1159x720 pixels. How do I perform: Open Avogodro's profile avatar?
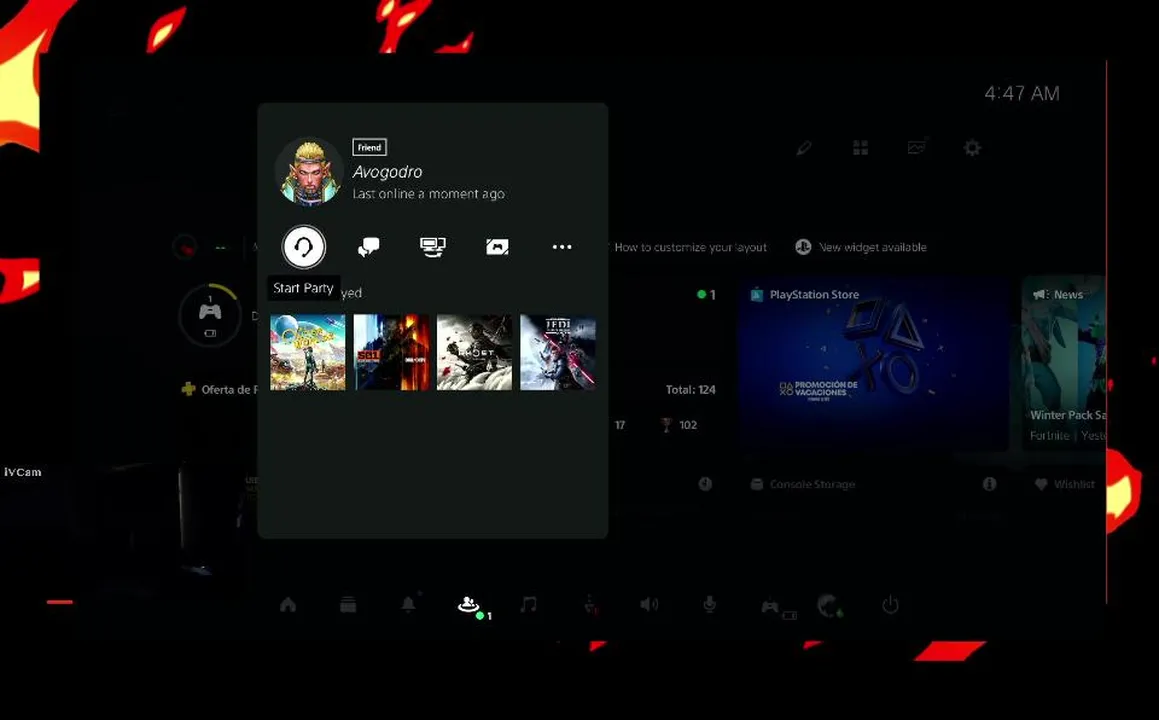[309, 171]
